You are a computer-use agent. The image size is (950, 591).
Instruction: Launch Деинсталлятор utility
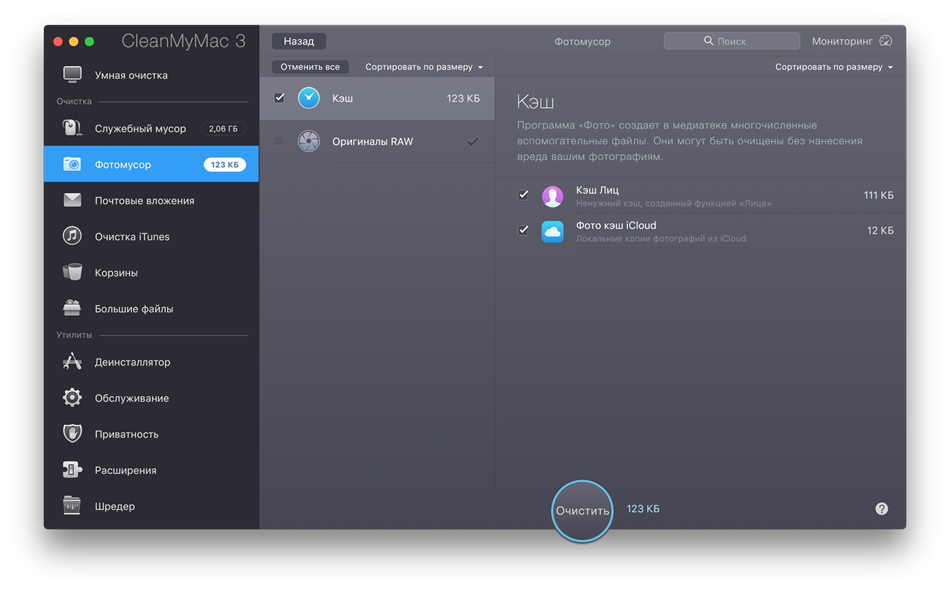(x=151, y=362)
